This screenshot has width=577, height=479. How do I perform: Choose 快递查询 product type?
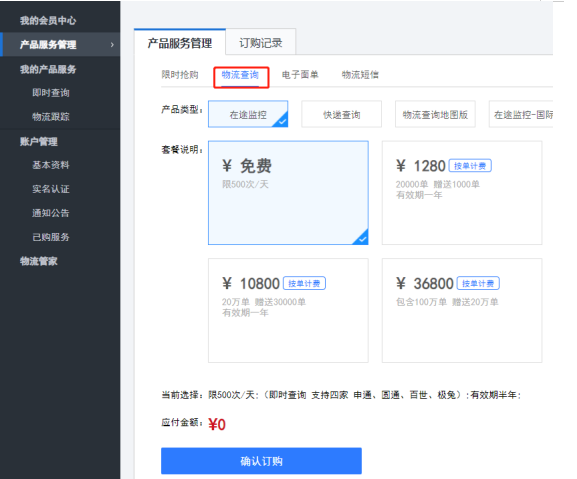point(341,114)
